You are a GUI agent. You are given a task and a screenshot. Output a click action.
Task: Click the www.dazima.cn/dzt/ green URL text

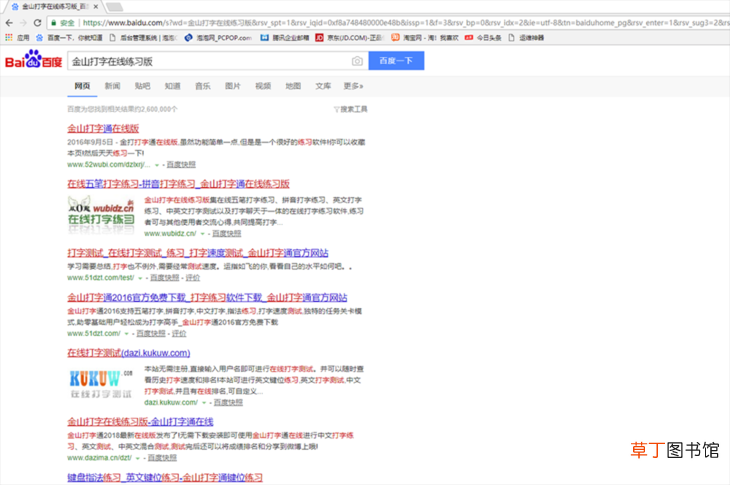pyautogui.click(x=99, y=458)
